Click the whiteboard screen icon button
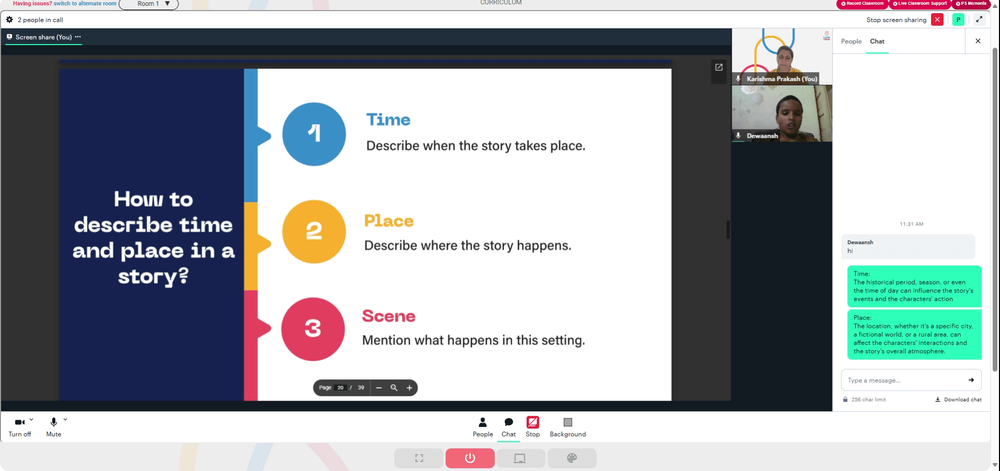 click(520, 458)
